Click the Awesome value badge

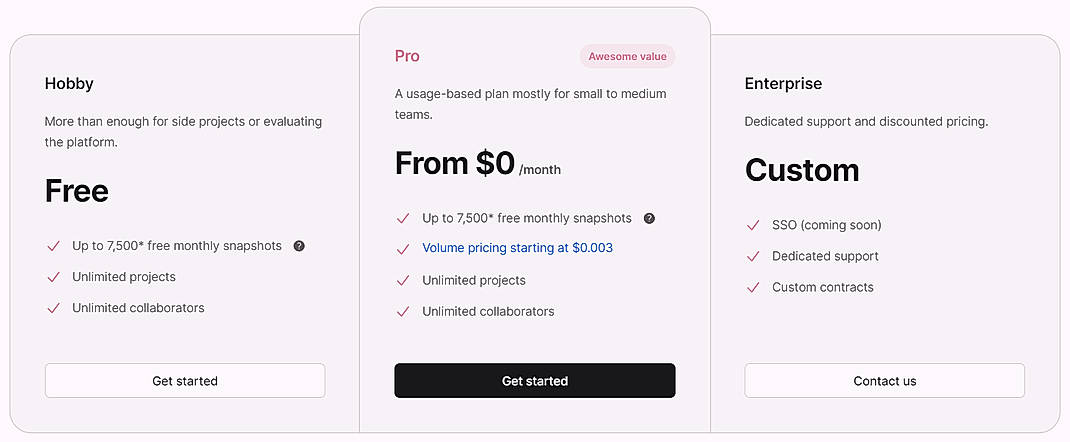coord(627,56)
